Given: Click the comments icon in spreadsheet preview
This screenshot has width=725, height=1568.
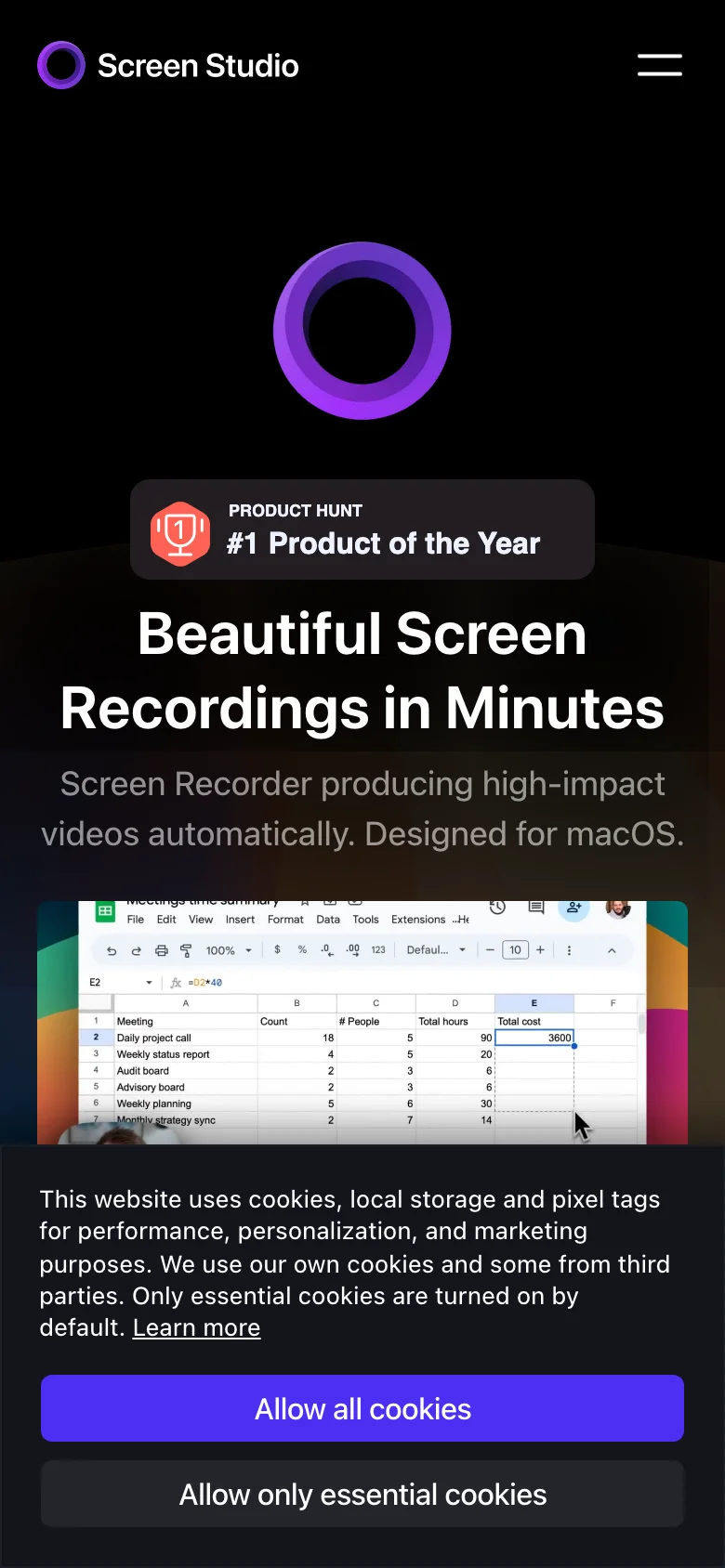Looking at the screenshot, I should (536, 908).
